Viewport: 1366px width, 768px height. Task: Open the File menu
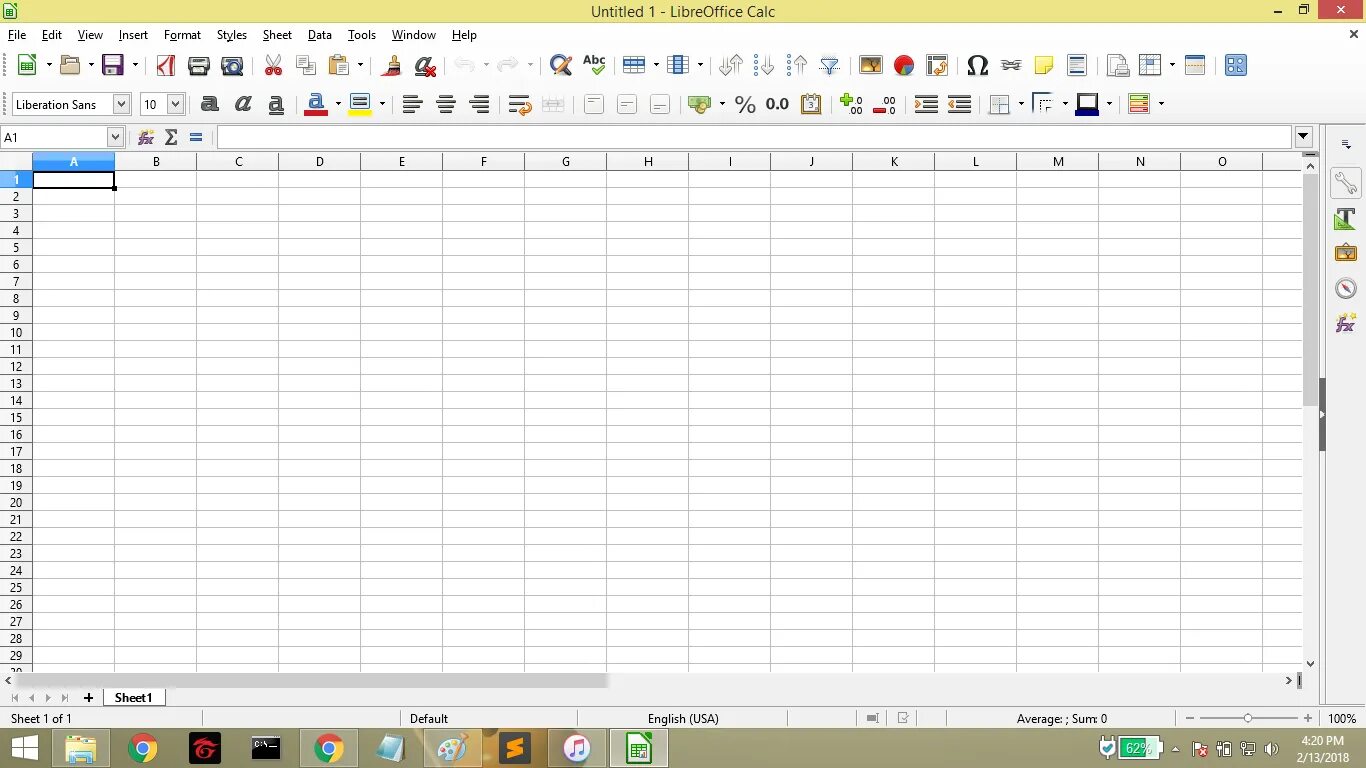coord(17,35)
